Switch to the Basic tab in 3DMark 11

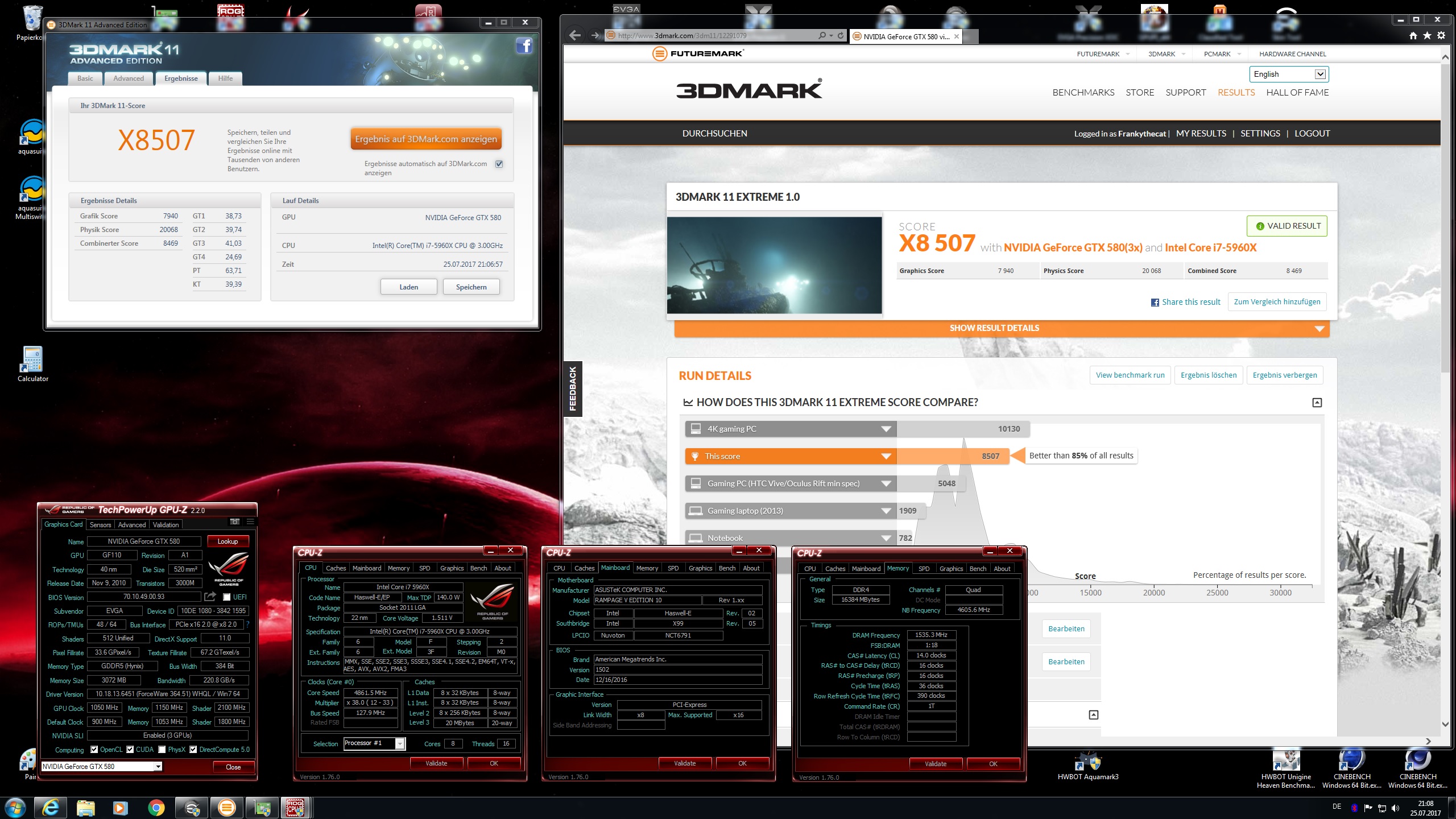85,78
